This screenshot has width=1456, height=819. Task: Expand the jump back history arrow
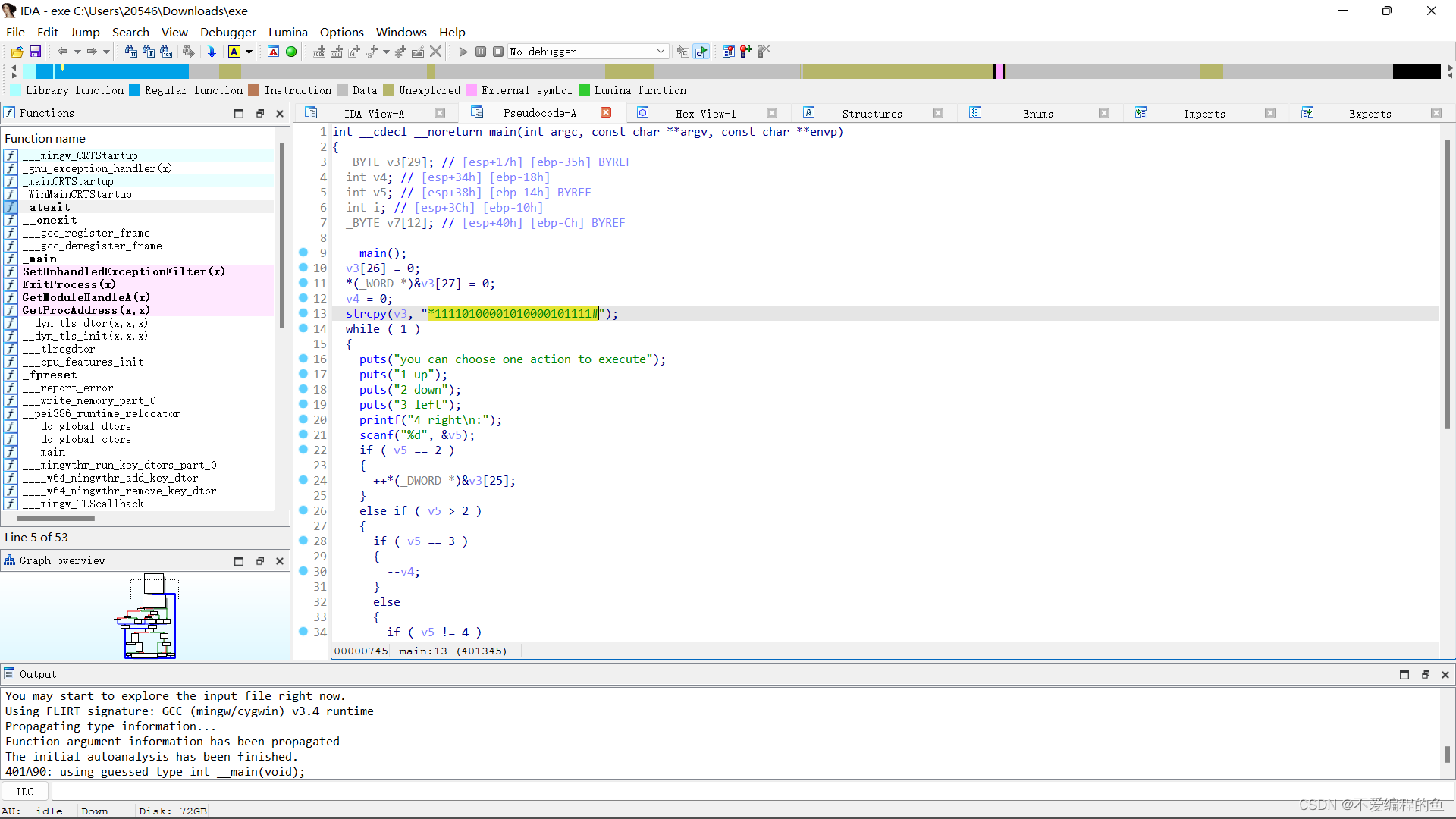click(x=77, y=52)
